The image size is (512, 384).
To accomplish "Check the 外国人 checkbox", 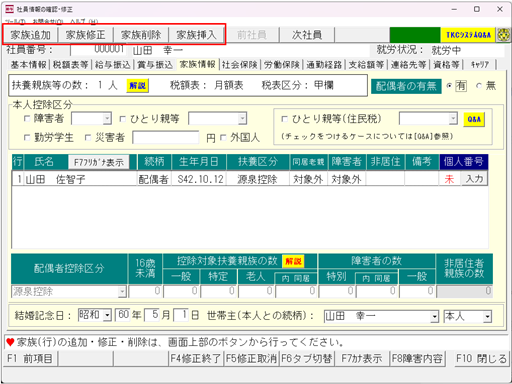I will coord(223,137).
